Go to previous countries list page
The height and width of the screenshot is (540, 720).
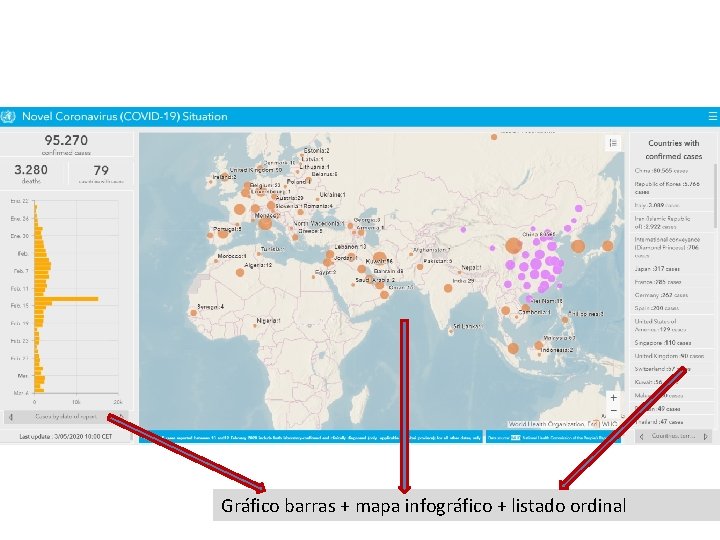point(642,436)
